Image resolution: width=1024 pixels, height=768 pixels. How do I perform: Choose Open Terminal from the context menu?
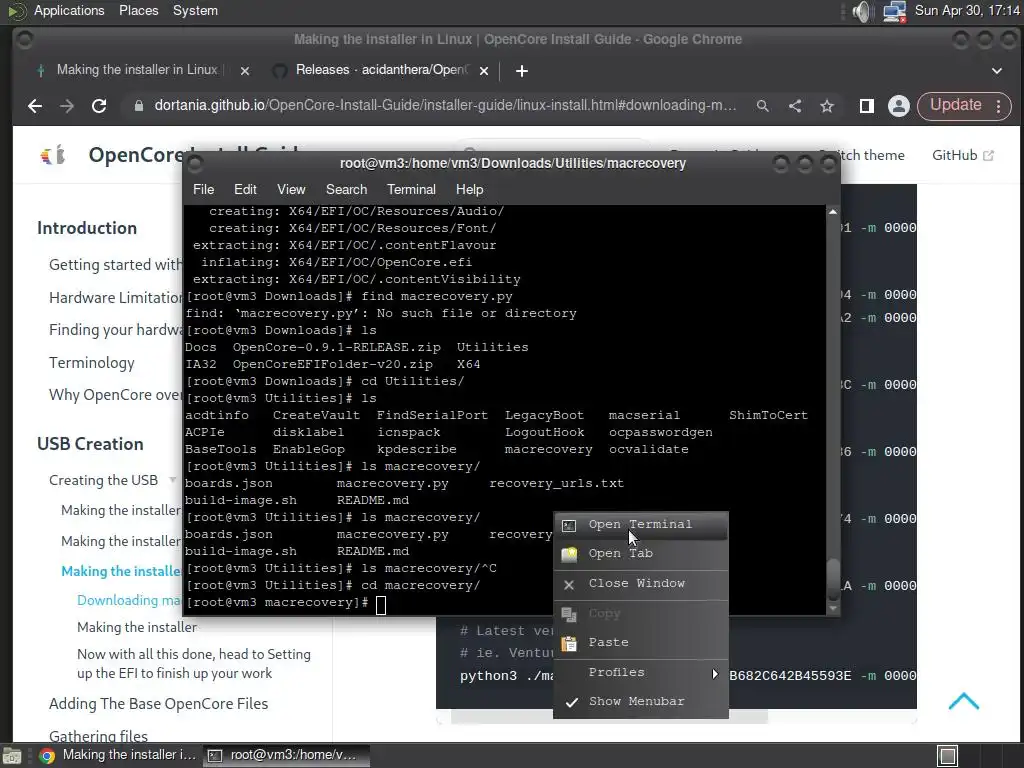(x=641, y=525)
